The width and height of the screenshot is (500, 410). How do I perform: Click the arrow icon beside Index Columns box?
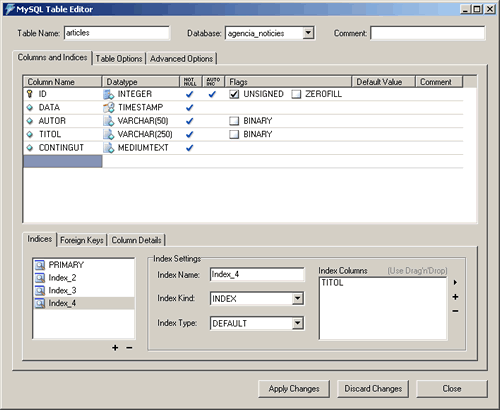pyautogui.click(x=455, y=282)
